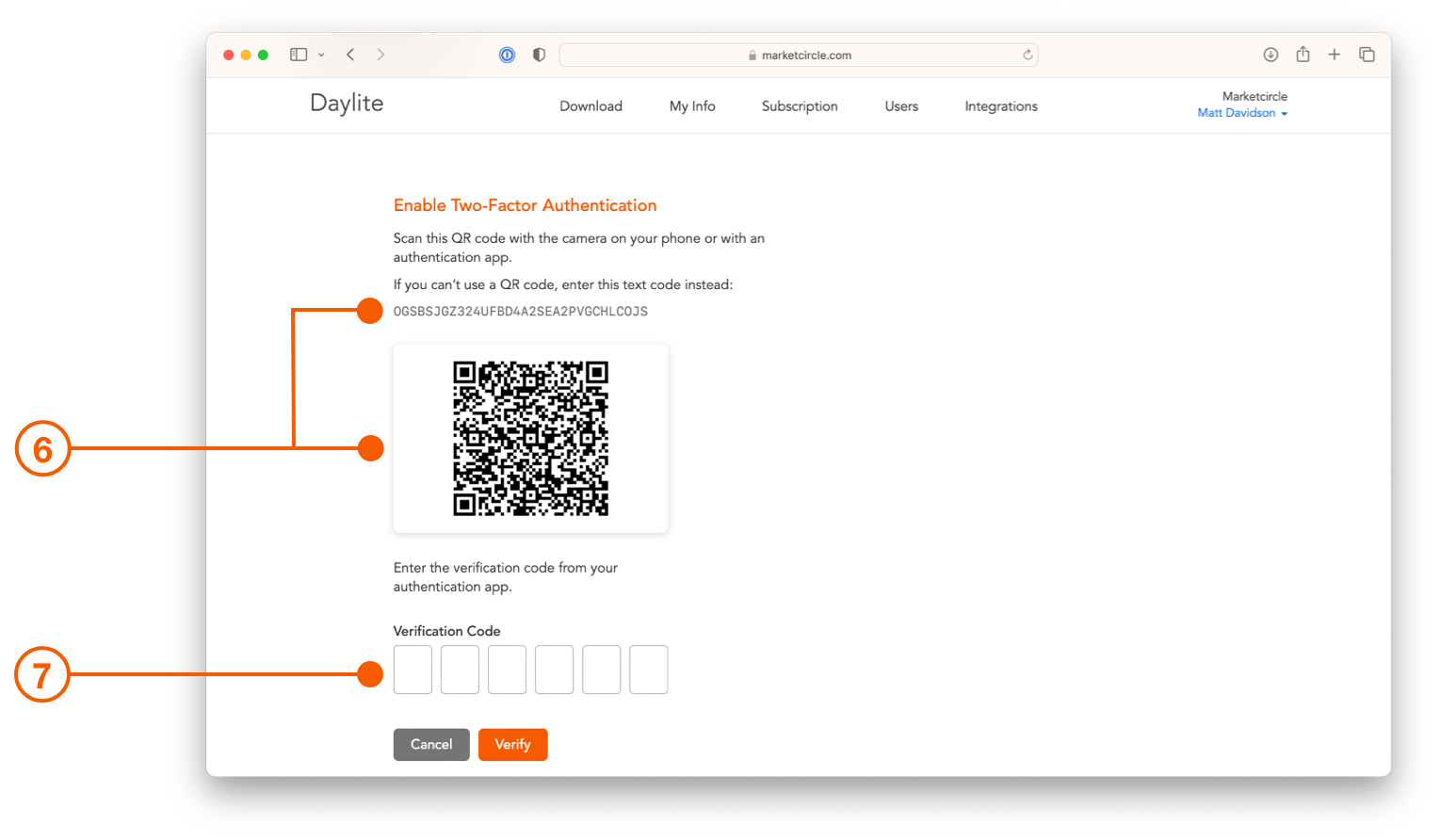Open the 1Password extension icon
The image size is (1441, 840).
pos(507,55)
